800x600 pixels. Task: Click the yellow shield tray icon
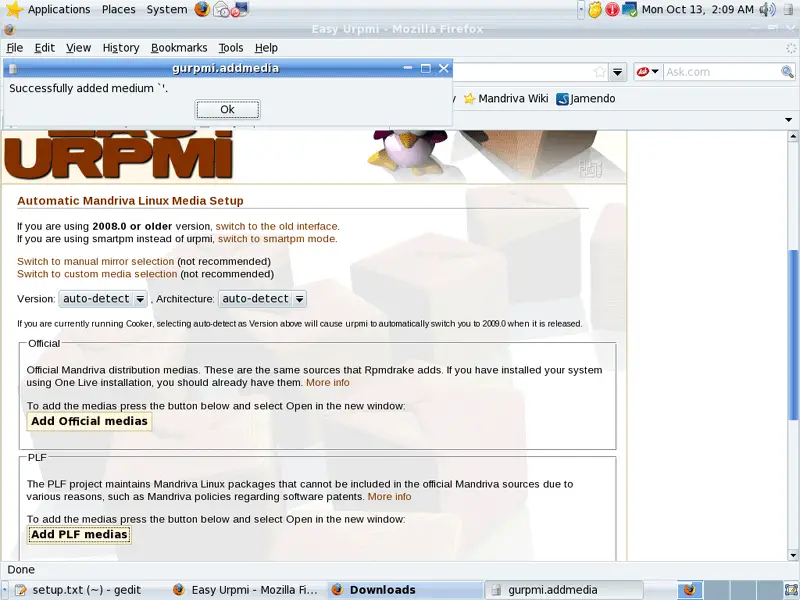[594, 10]
